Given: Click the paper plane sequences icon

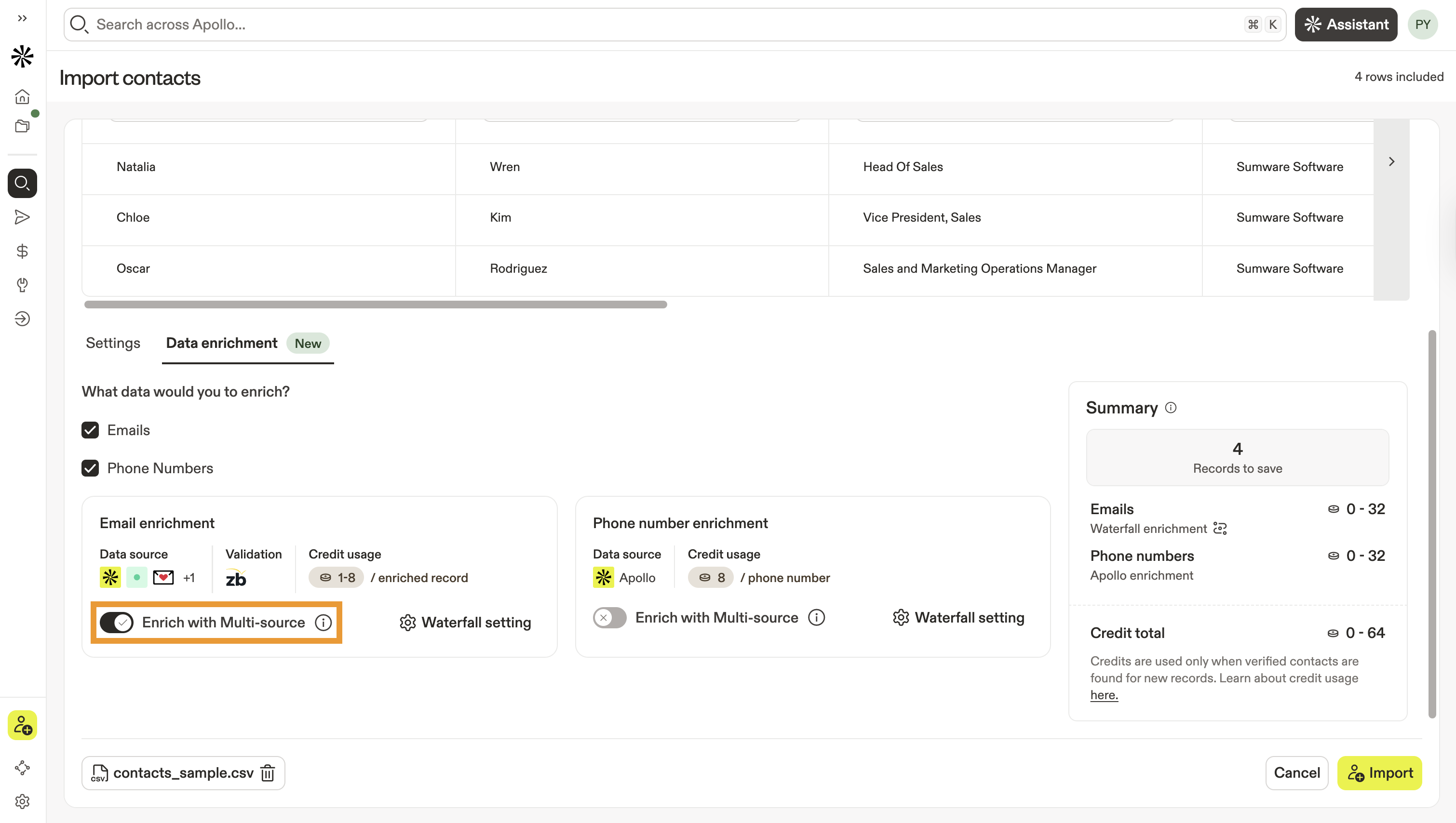Looking at the screenshot, I should coord(22,217).
